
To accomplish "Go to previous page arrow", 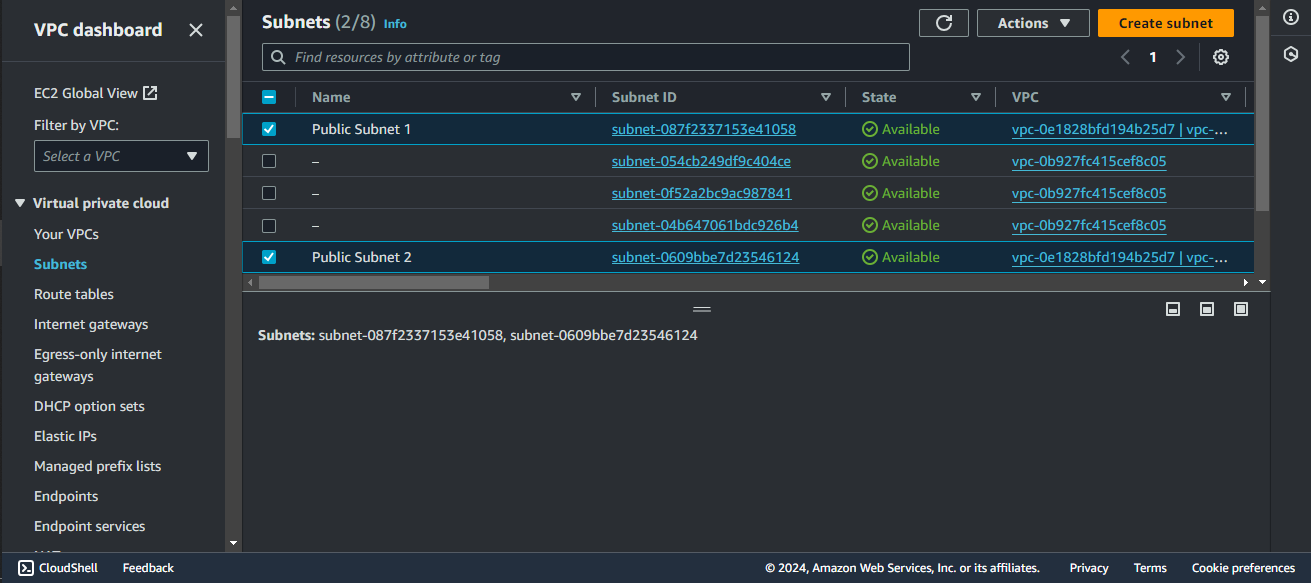I will tap(1126, 57).
